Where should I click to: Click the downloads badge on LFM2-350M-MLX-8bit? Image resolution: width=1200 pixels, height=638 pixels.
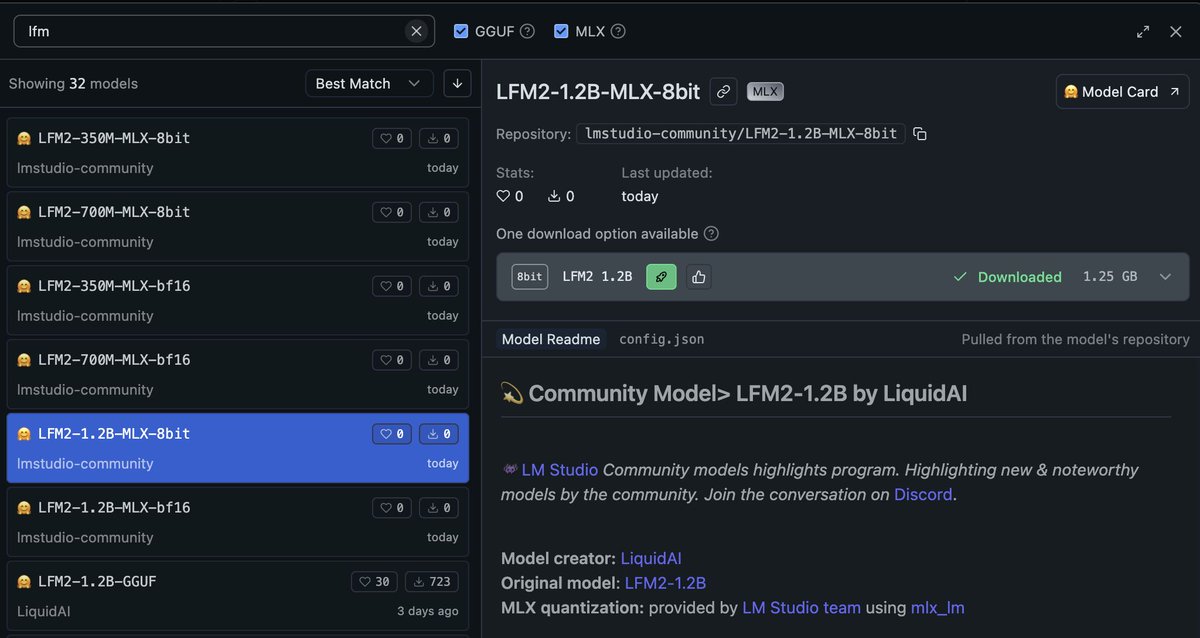pos(438,138)
